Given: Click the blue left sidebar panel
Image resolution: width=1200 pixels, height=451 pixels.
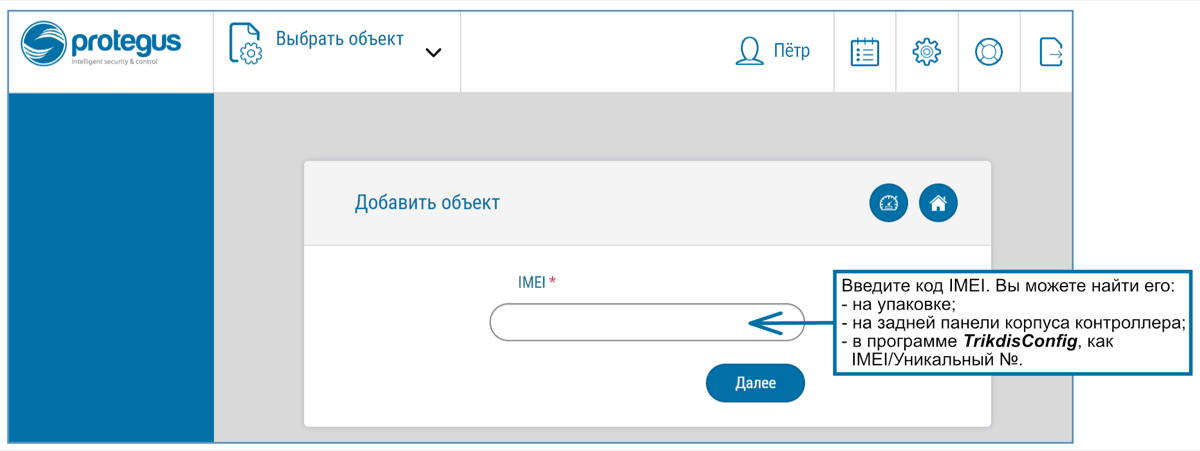Looking at the screenshot, I should pyautogui.click(x=111, y=267).
